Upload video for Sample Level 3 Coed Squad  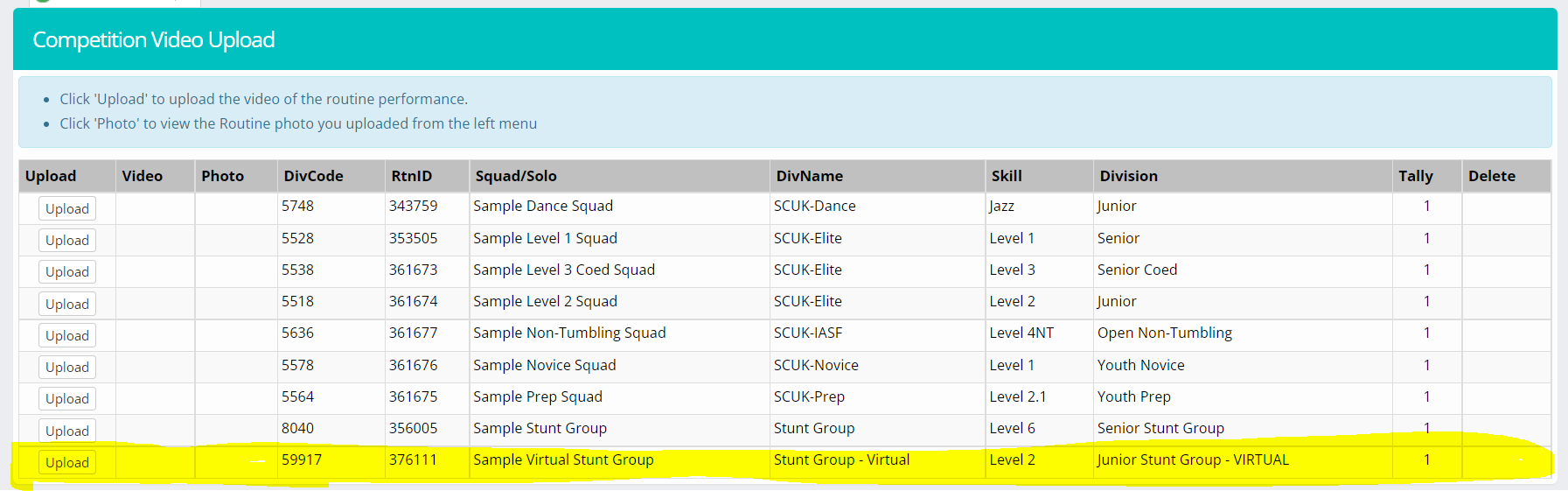pyautogui.click(x=67, y=271)
